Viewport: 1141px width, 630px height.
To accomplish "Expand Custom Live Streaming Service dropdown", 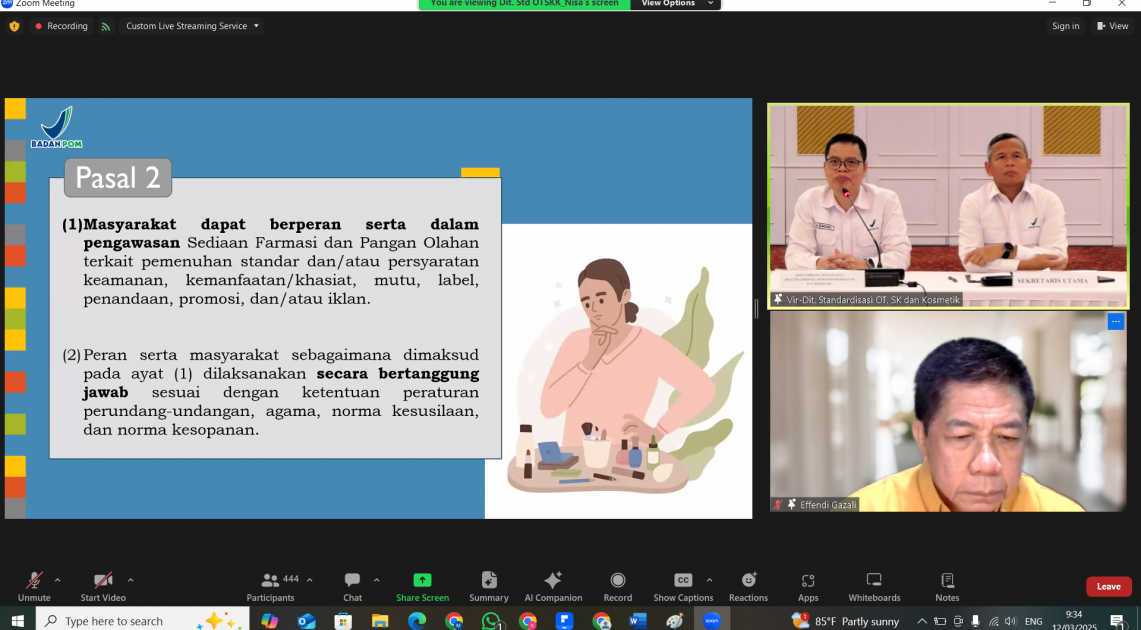I will [x=190, y=26].
